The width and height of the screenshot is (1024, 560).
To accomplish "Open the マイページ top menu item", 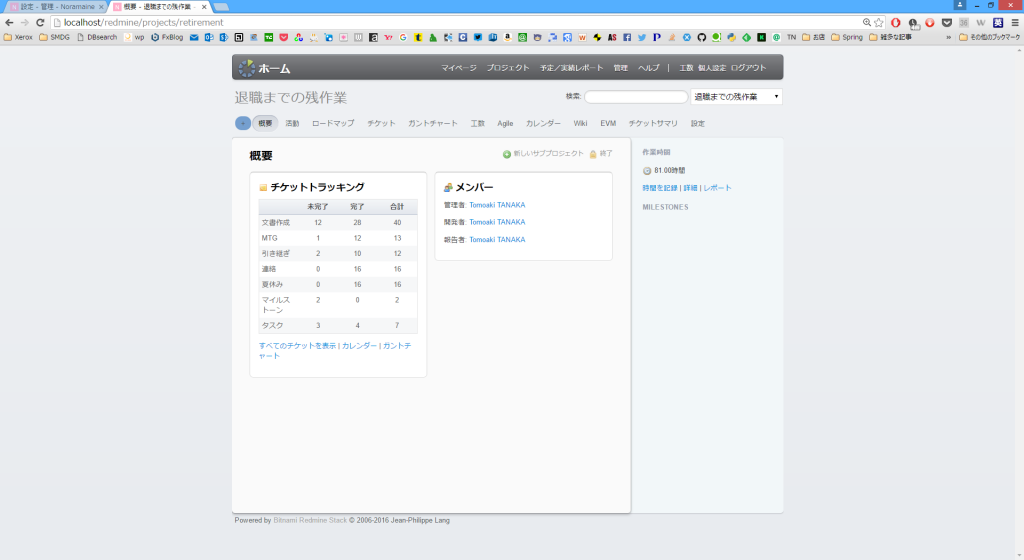I will (459, 68).
